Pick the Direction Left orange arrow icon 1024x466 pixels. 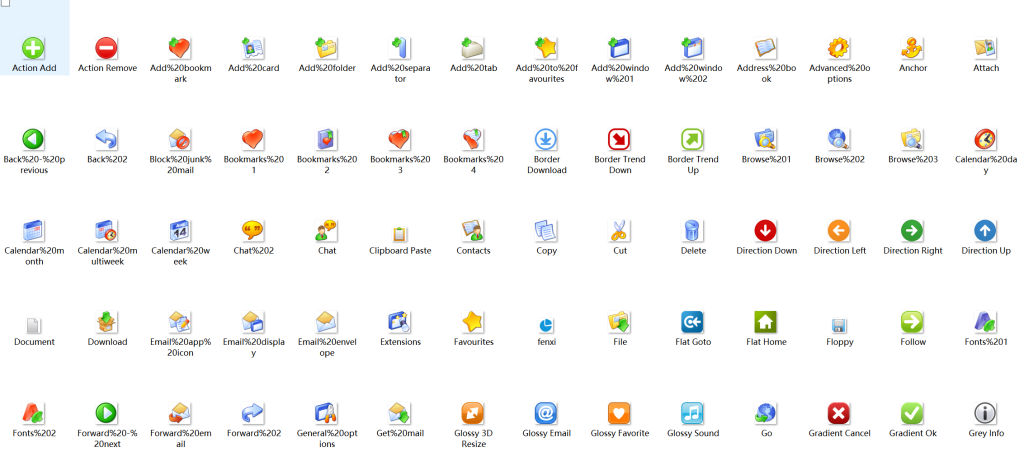[839, 231]
